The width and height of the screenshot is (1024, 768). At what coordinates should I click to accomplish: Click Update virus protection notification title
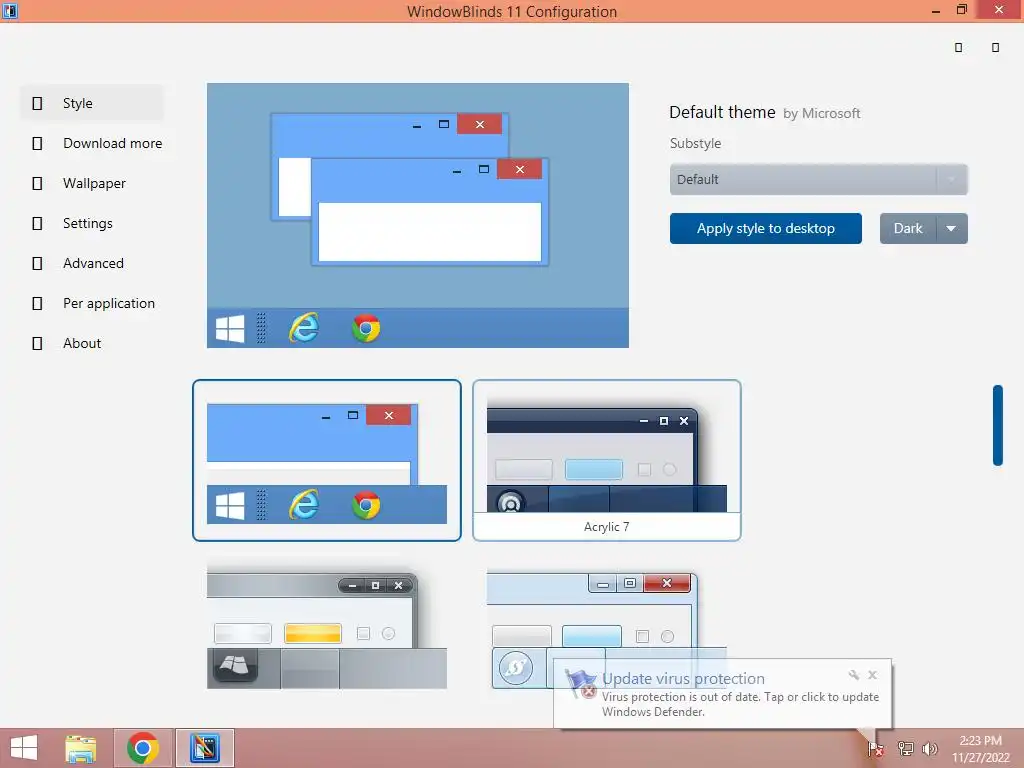point(683,679)
